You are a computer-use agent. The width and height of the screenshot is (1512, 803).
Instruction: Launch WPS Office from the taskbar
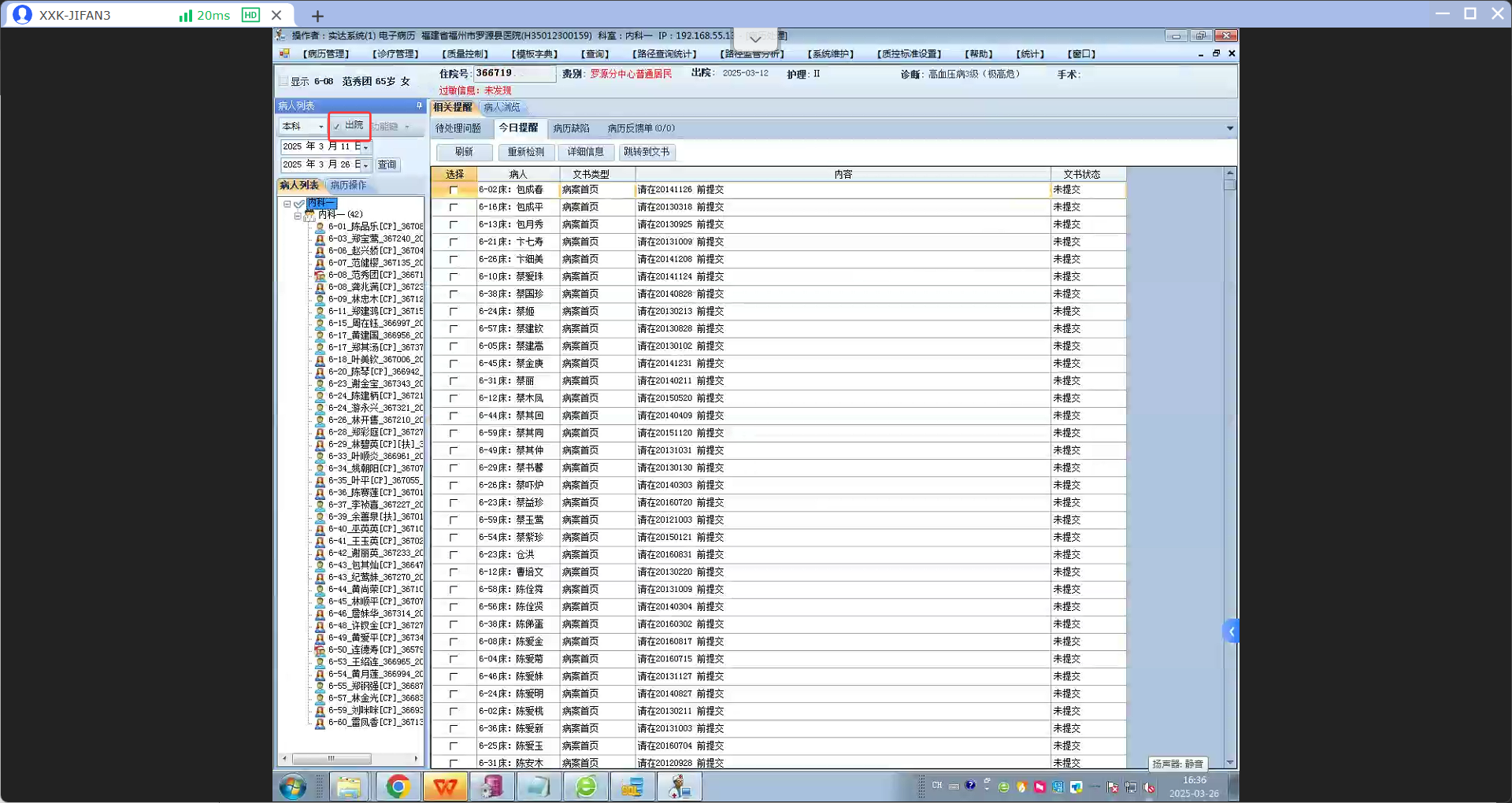coord(446,786)
